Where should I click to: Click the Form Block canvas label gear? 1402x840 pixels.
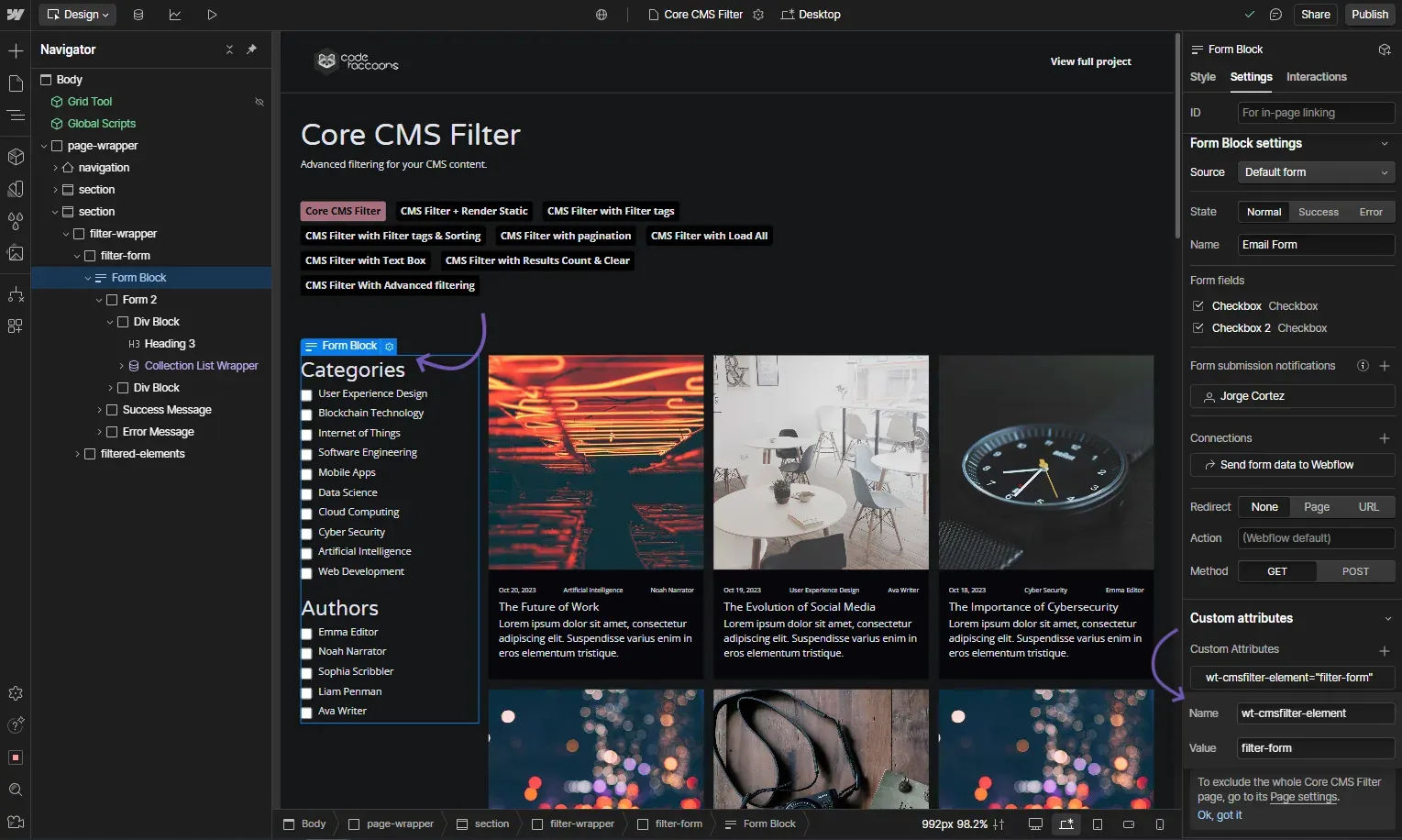390,347
